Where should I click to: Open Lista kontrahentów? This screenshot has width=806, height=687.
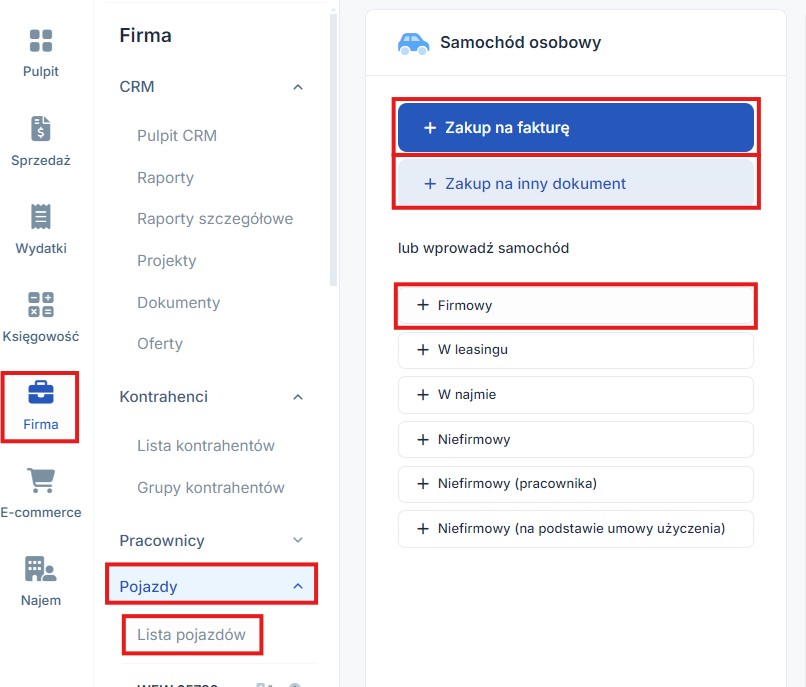(x=205, y=446)
